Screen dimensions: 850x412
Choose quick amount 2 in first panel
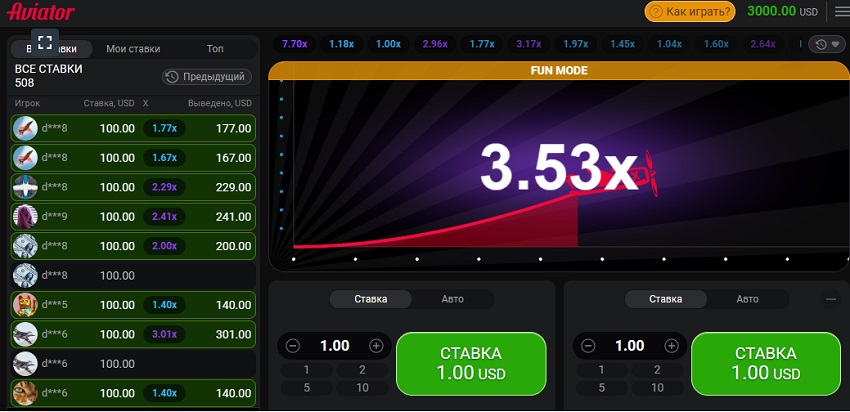(x=362, y=370)
